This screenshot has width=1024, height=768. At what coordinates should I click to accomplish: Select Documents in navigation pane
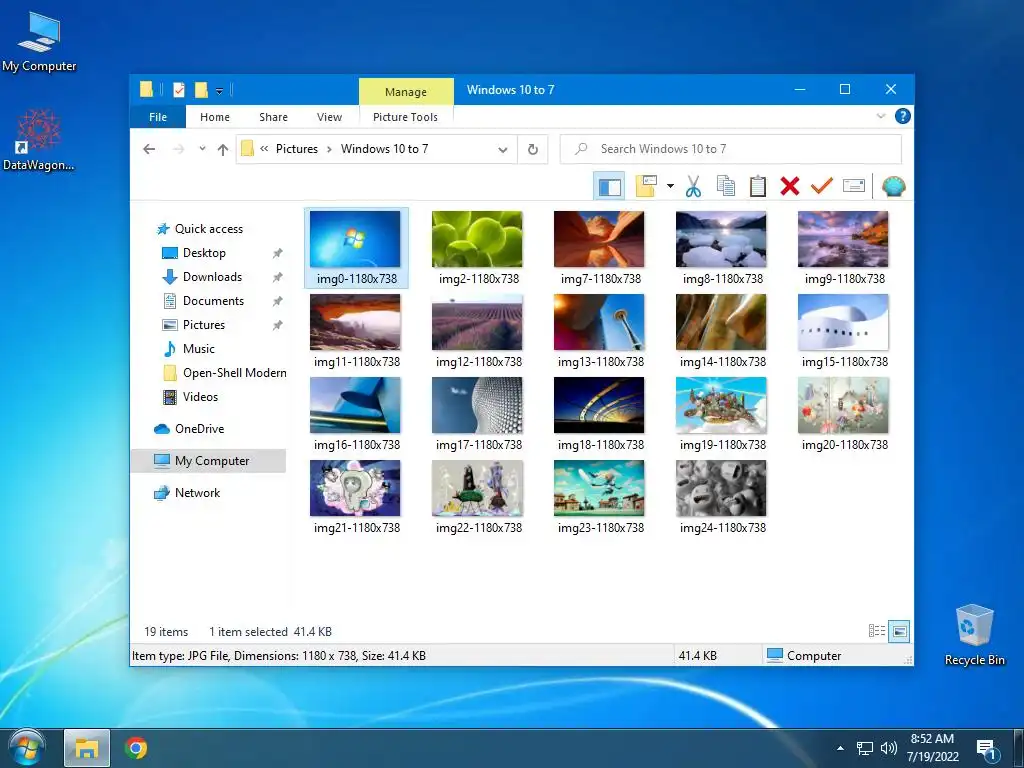[213, 301]
